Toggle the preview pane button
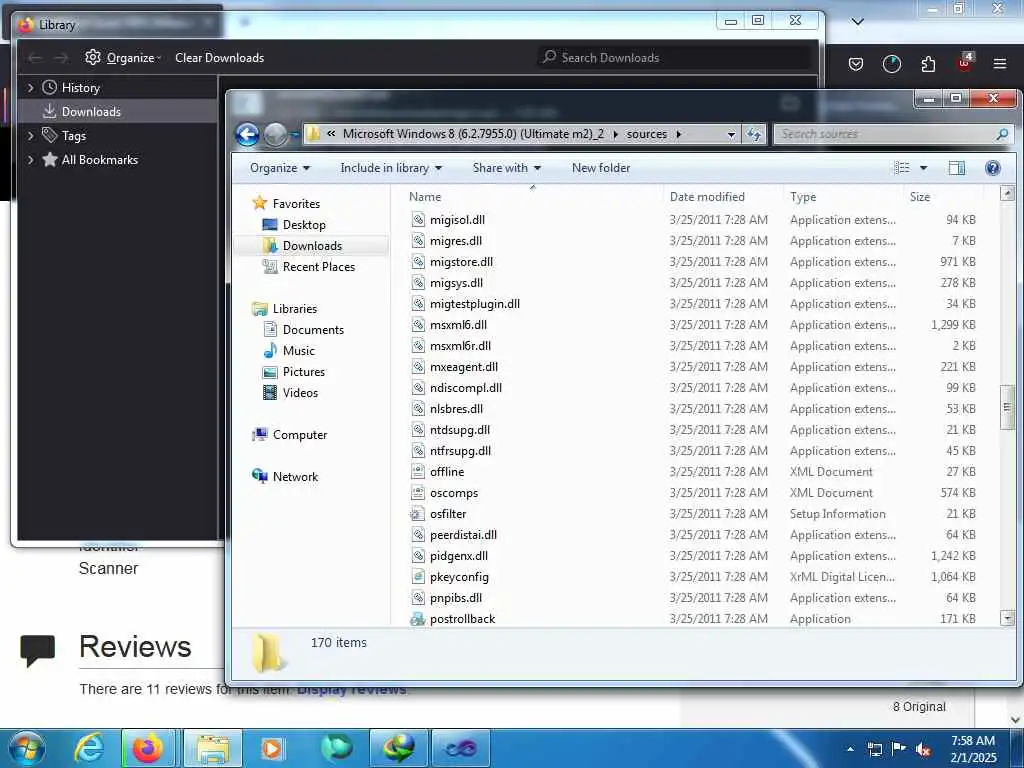 957,168
